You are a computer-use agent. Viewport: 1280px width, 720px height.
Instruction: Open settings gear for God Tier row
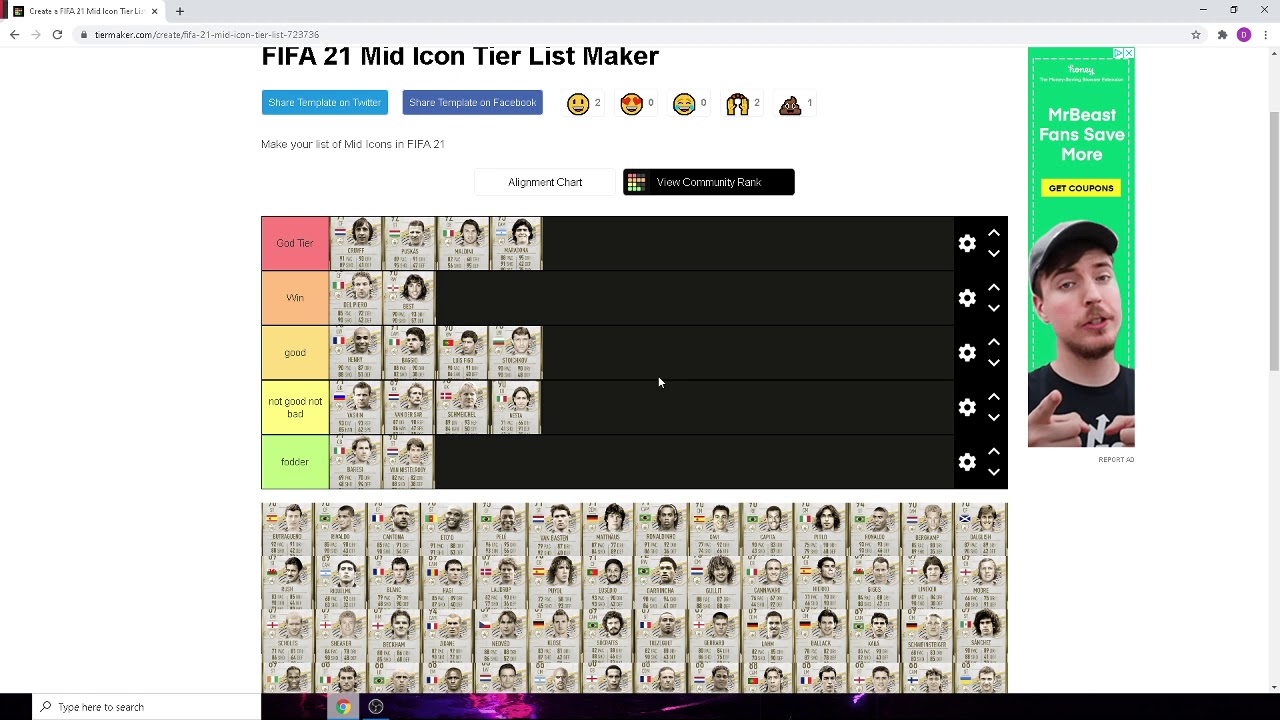(967, 243)
